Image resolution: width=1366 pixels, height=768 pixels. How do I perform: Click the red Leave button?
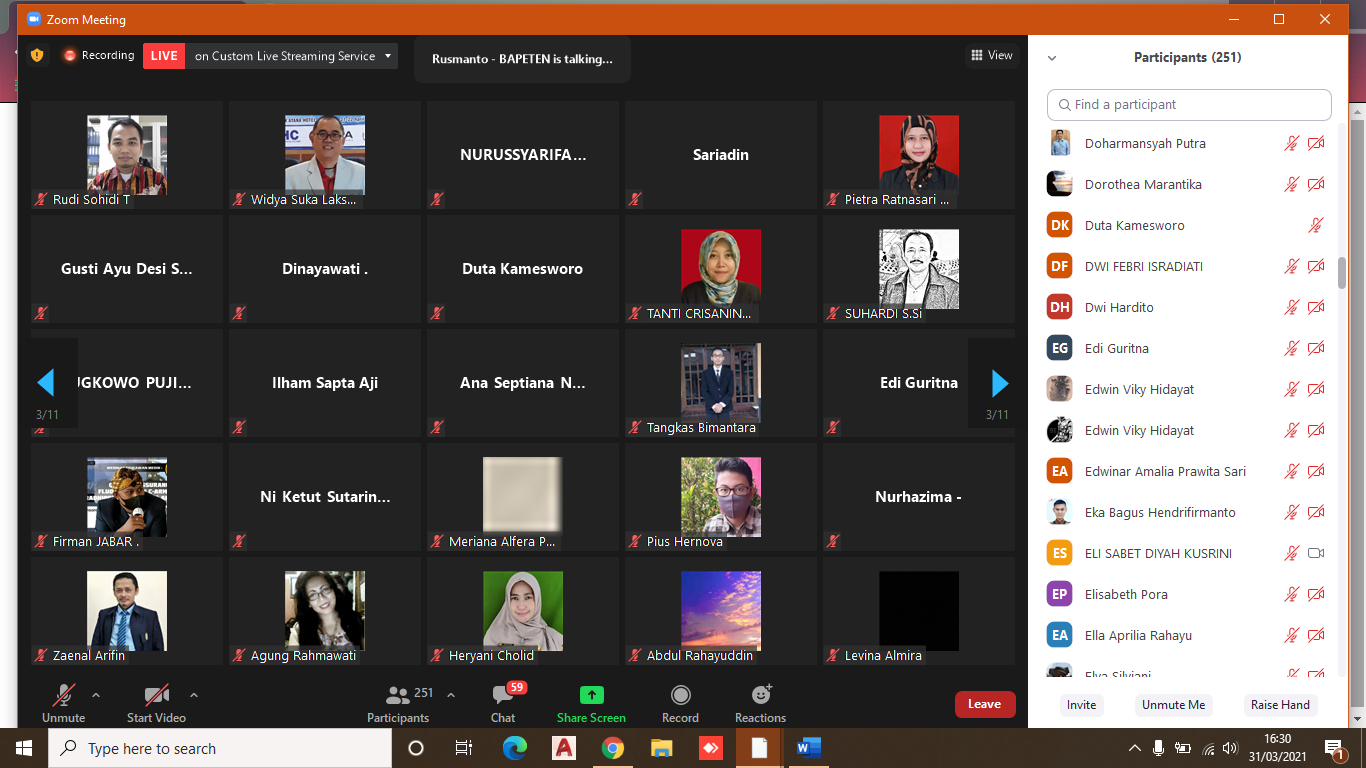click(x=984, y=704)
